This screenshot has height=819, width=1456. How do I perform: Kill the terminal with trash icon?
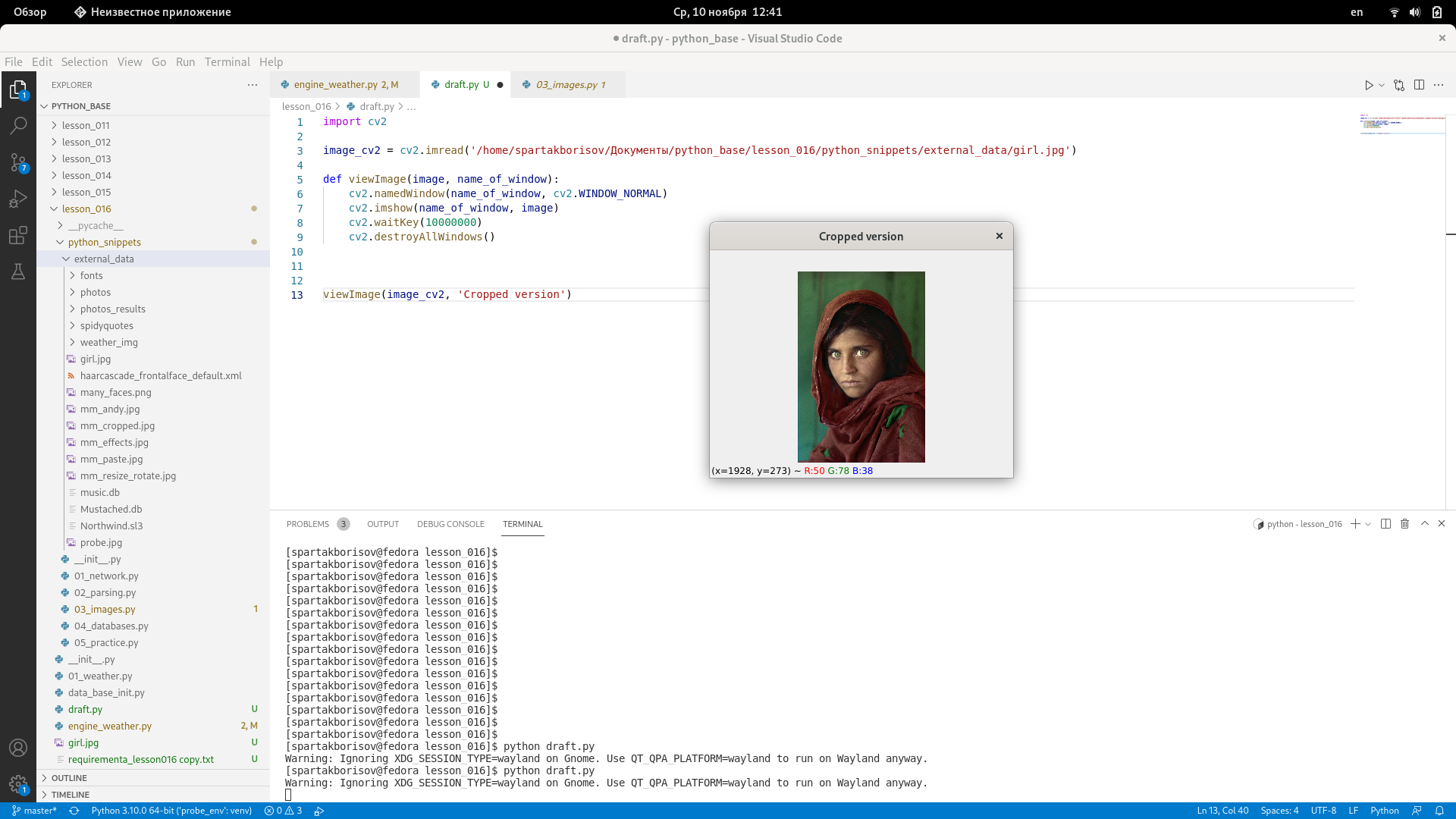1404,524
